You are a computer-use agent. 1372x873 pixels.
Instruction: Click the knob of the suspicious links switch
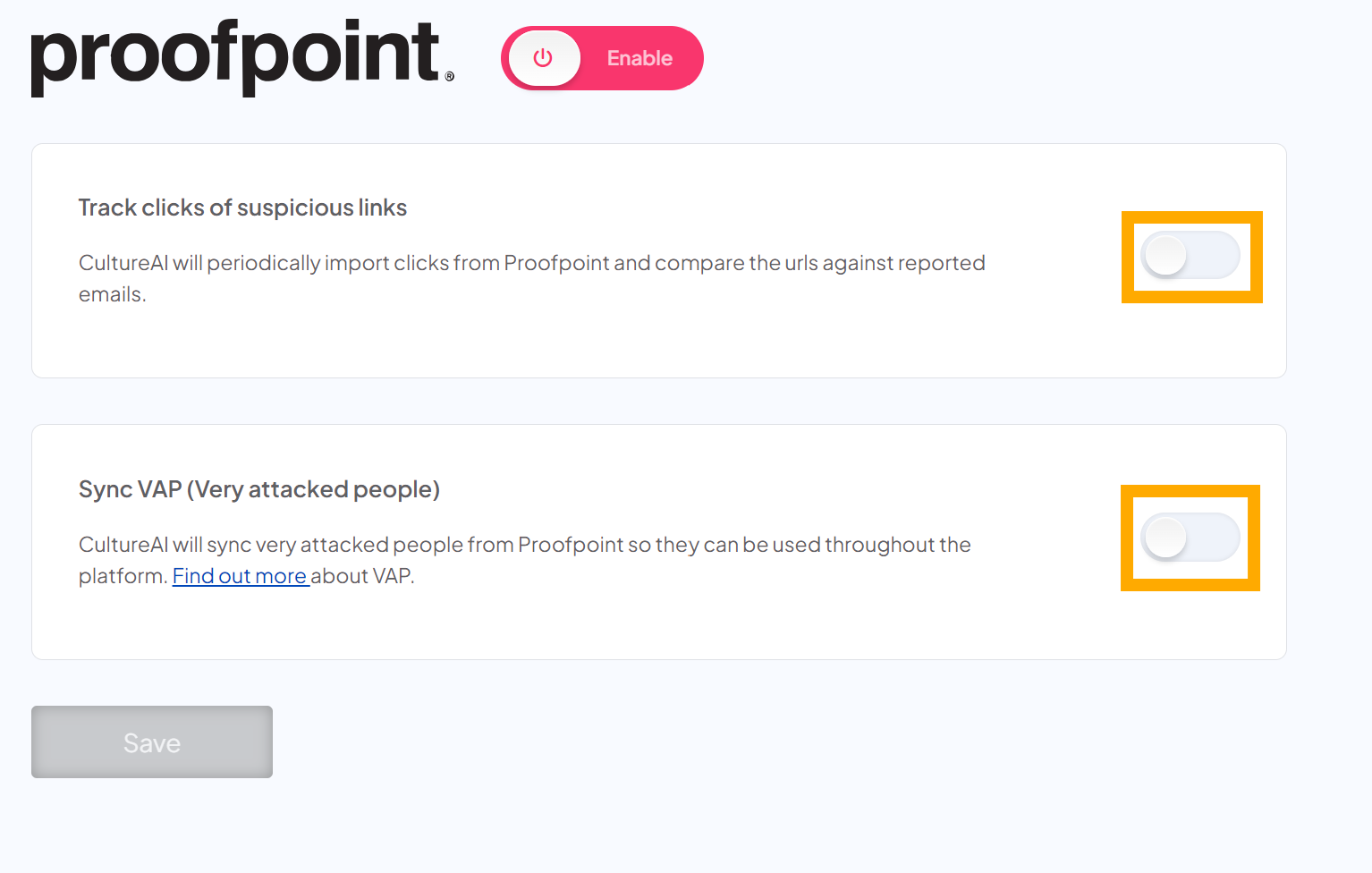pyautogui.click(x=1165, y=257)
